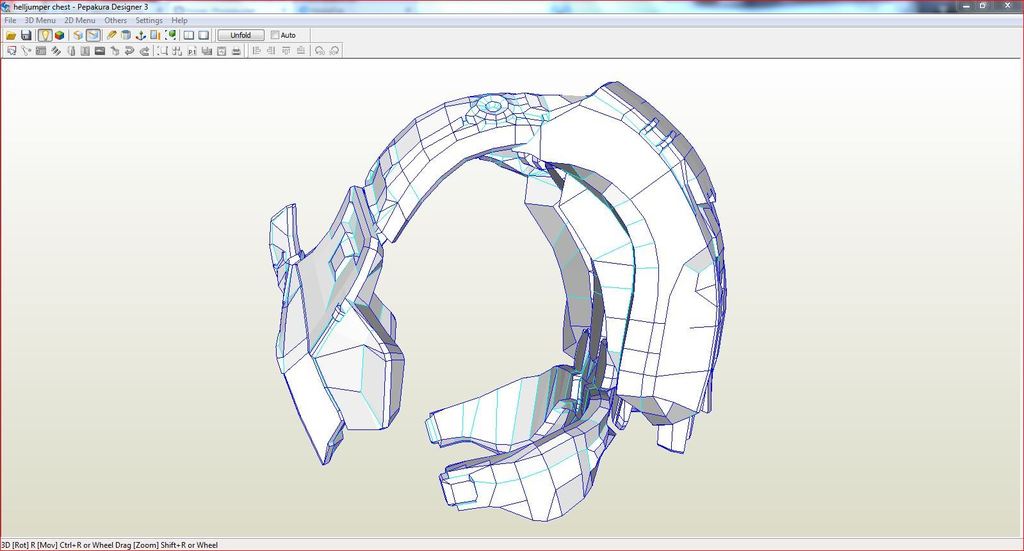Expand the Settings menu dropdown

[149, 20]
